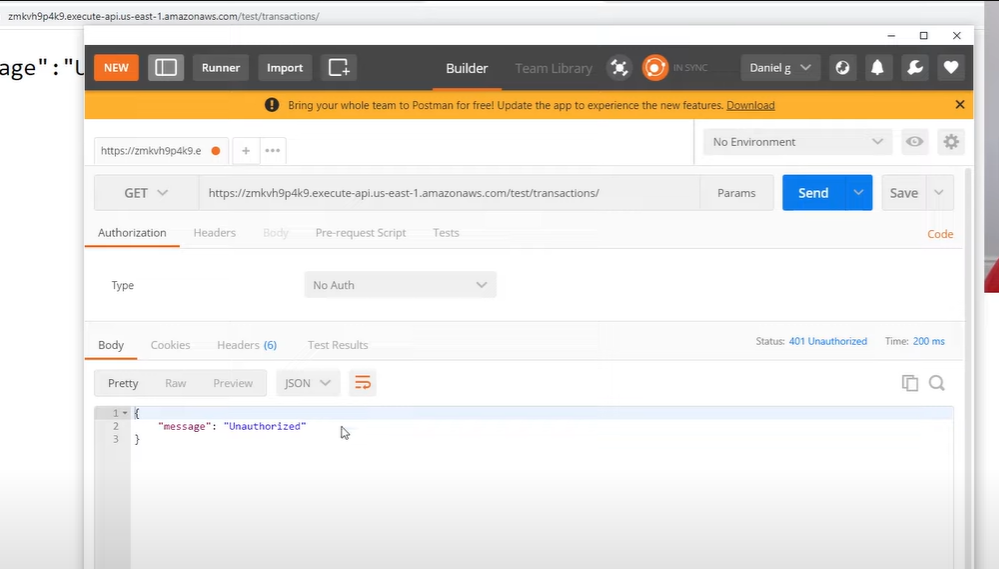The height and width of the screenshot is (569, 999).
Task: Follow the Download link in banner
Action: coord(751,105)
